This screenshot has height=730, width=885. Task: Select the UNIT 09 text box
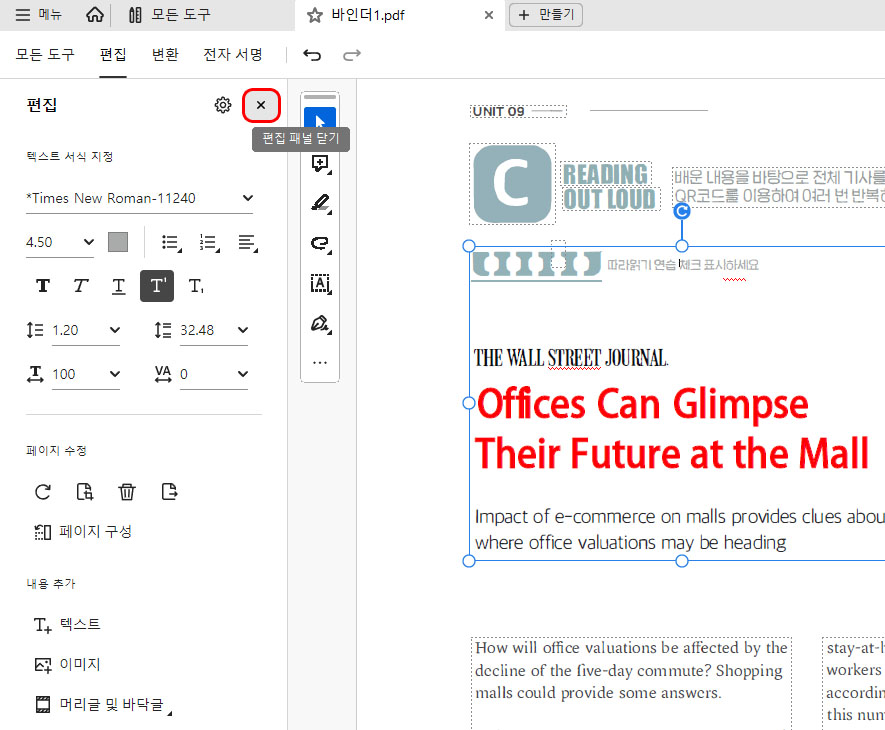click(518, 111)
